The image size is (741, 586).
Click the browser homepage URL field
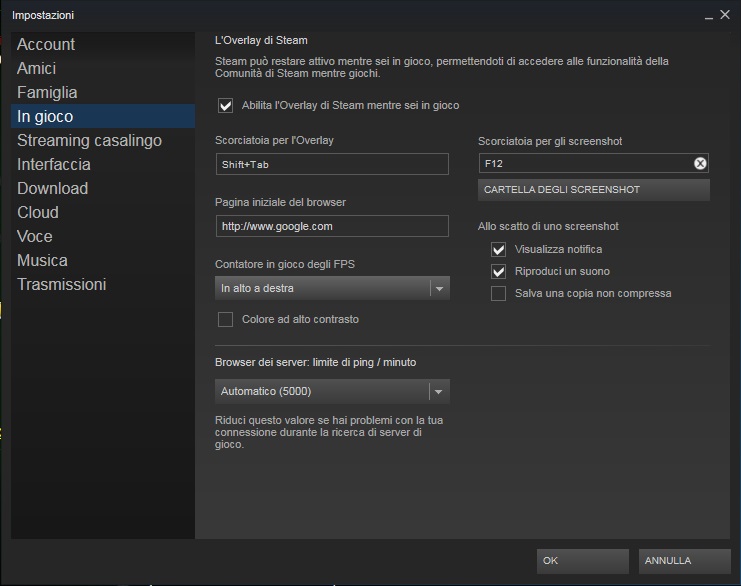click(x=332, y=226)
